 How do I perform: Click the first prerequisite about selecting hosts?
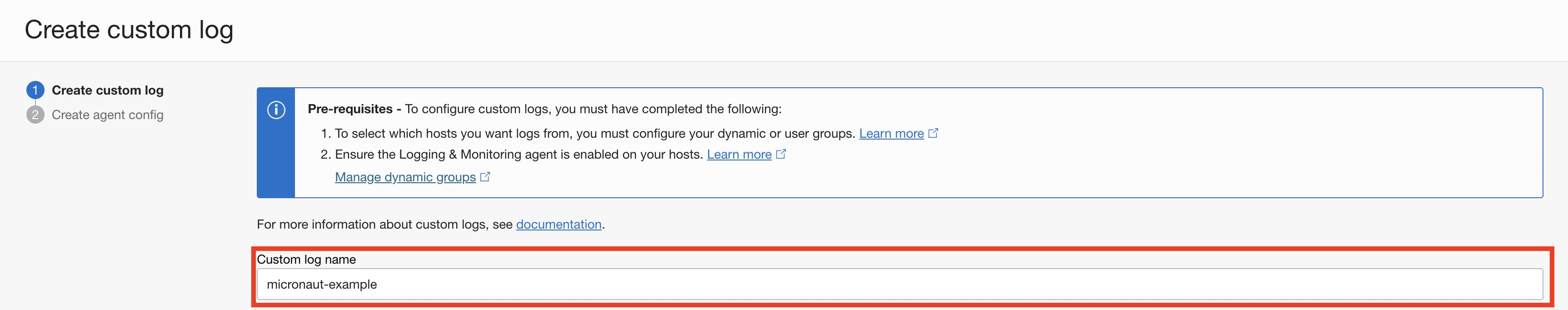tap(595, 133)
